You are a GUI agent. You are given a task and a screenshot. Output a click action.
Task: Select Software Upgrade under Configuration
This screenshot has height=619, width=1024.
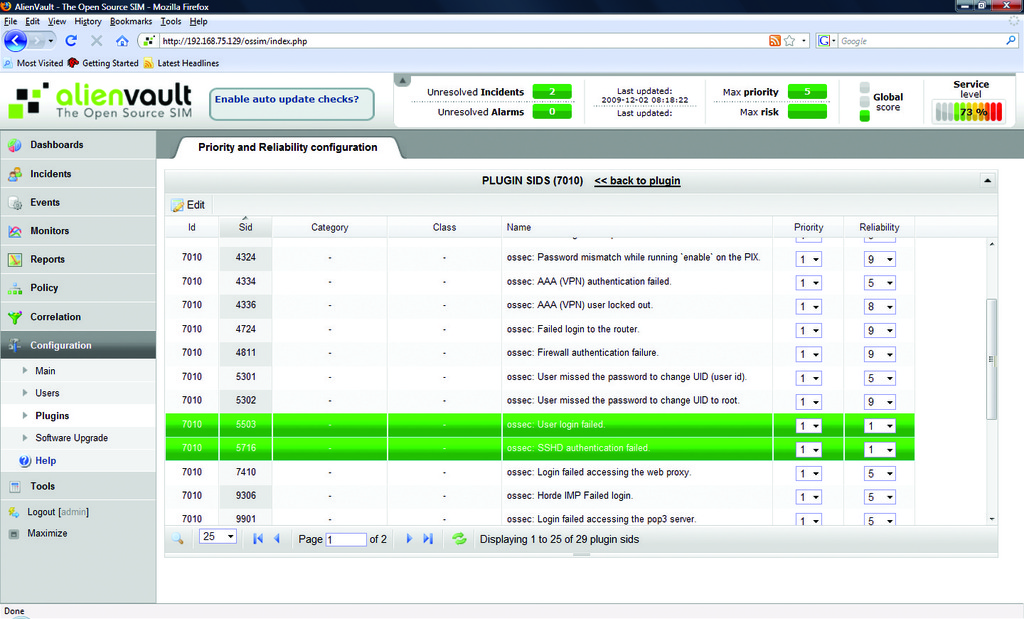click(71, 438)
